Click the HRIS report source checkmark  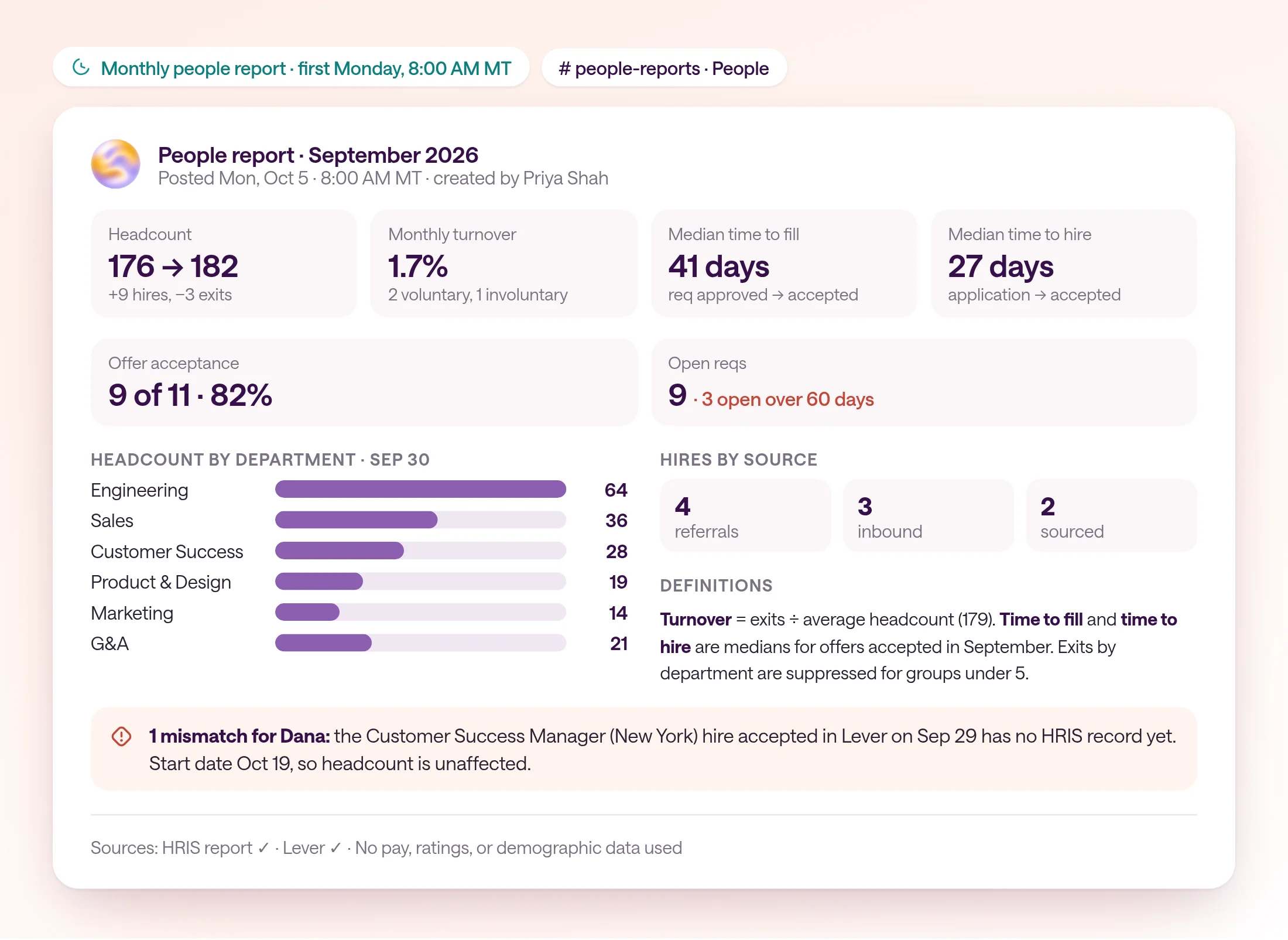263,848
